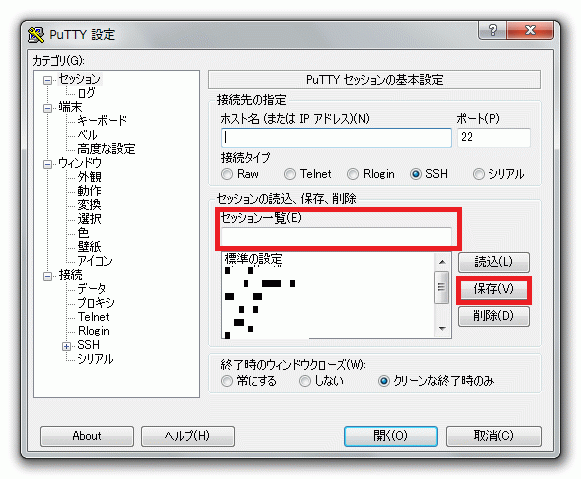Click the 保存(V) save button
Screen dimensions: 581x479
(494, 289)
